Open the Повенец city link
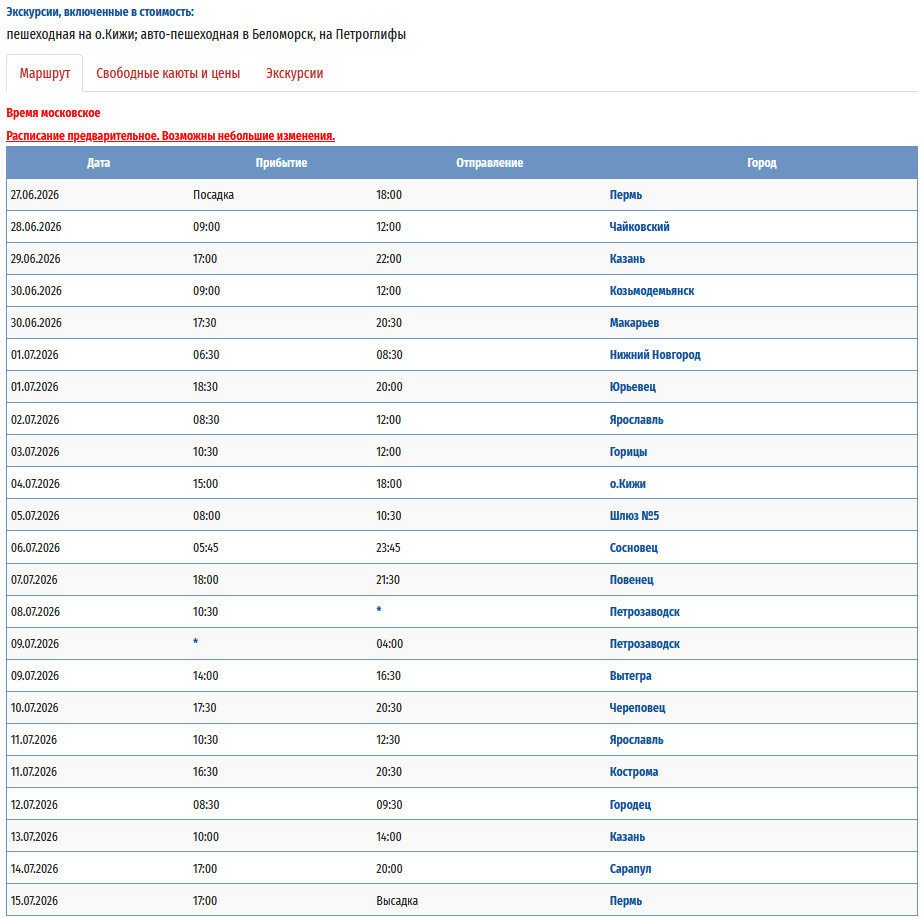Screen dimensions: 924x918 (x=631, y=580)
